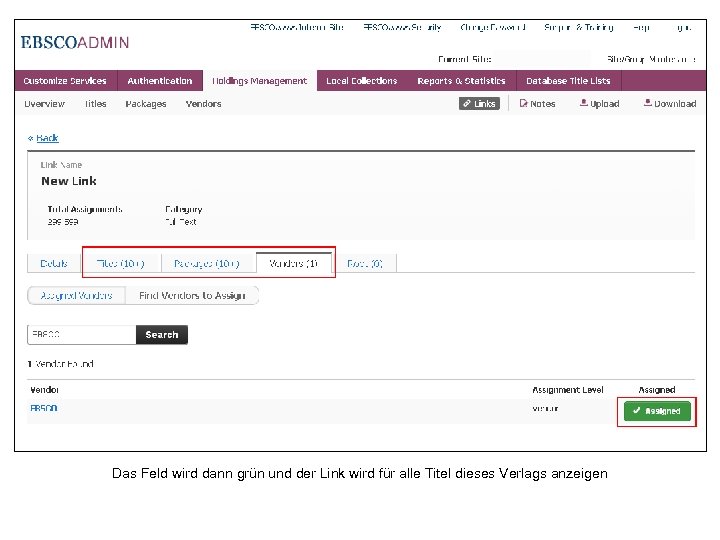
Task: Open the Links tool in the toolbar
Action: click(x=479, y=104)
